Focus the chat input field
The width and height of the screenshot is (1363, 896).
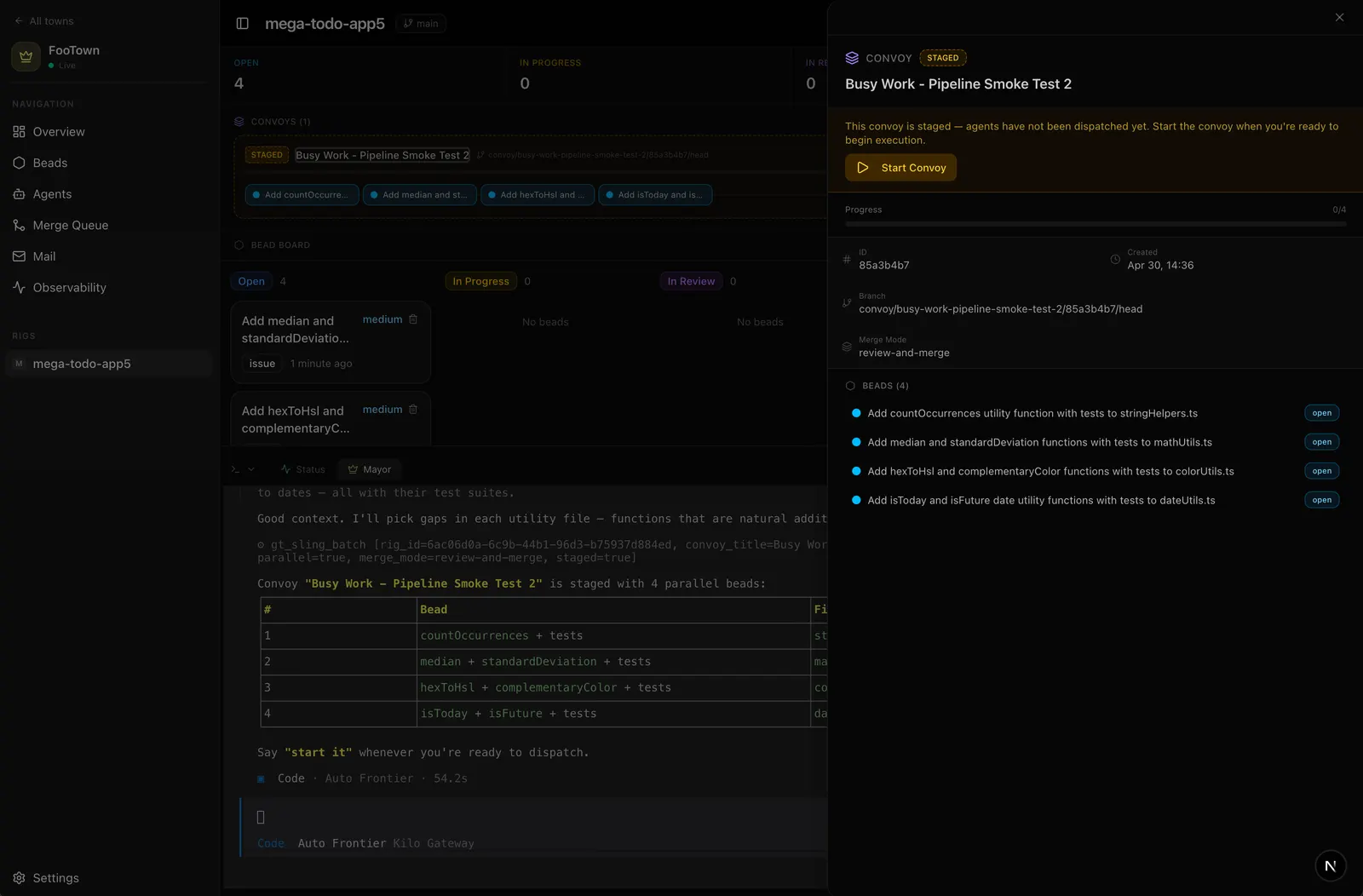click(535, 818)
